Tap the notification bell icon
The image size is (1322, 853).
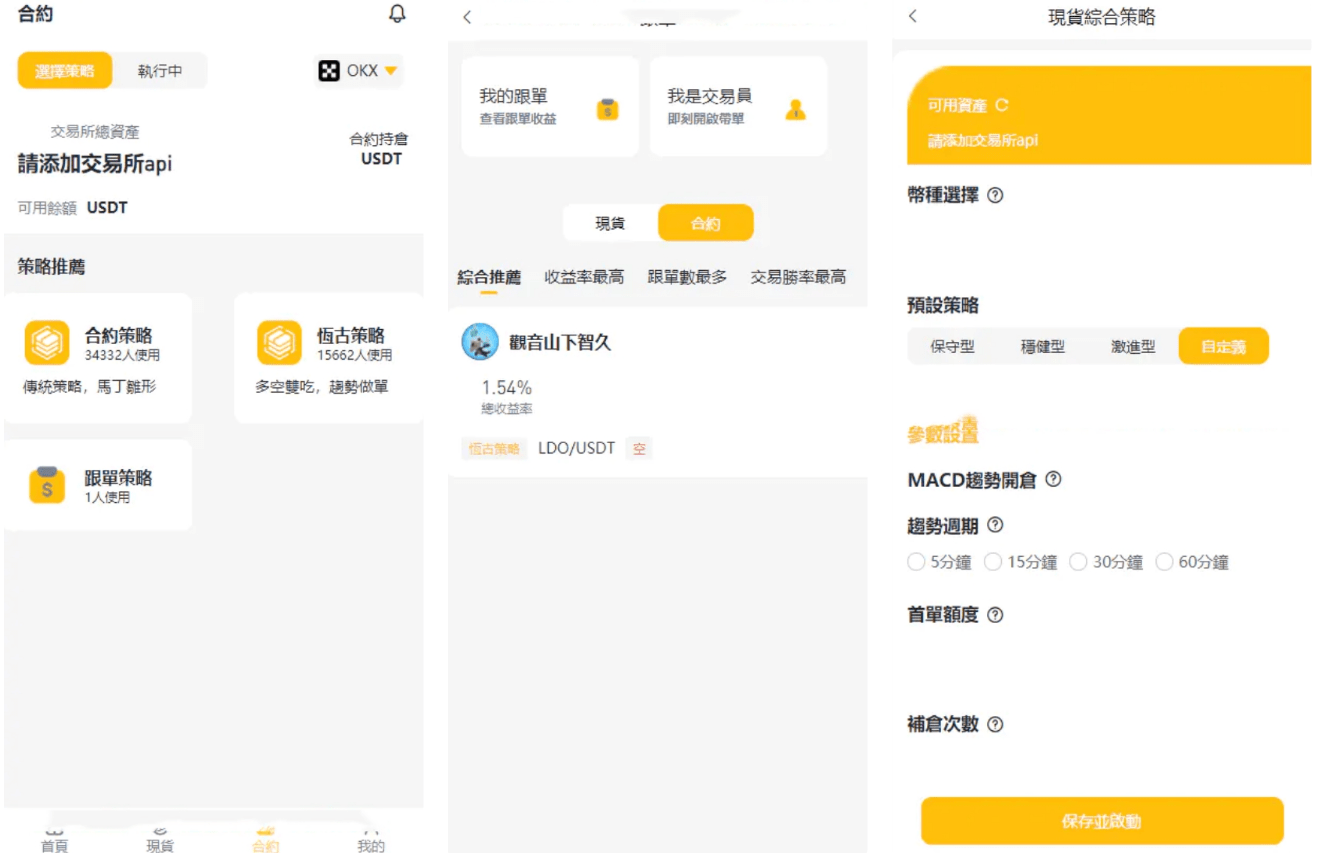(x=397, y=14)
